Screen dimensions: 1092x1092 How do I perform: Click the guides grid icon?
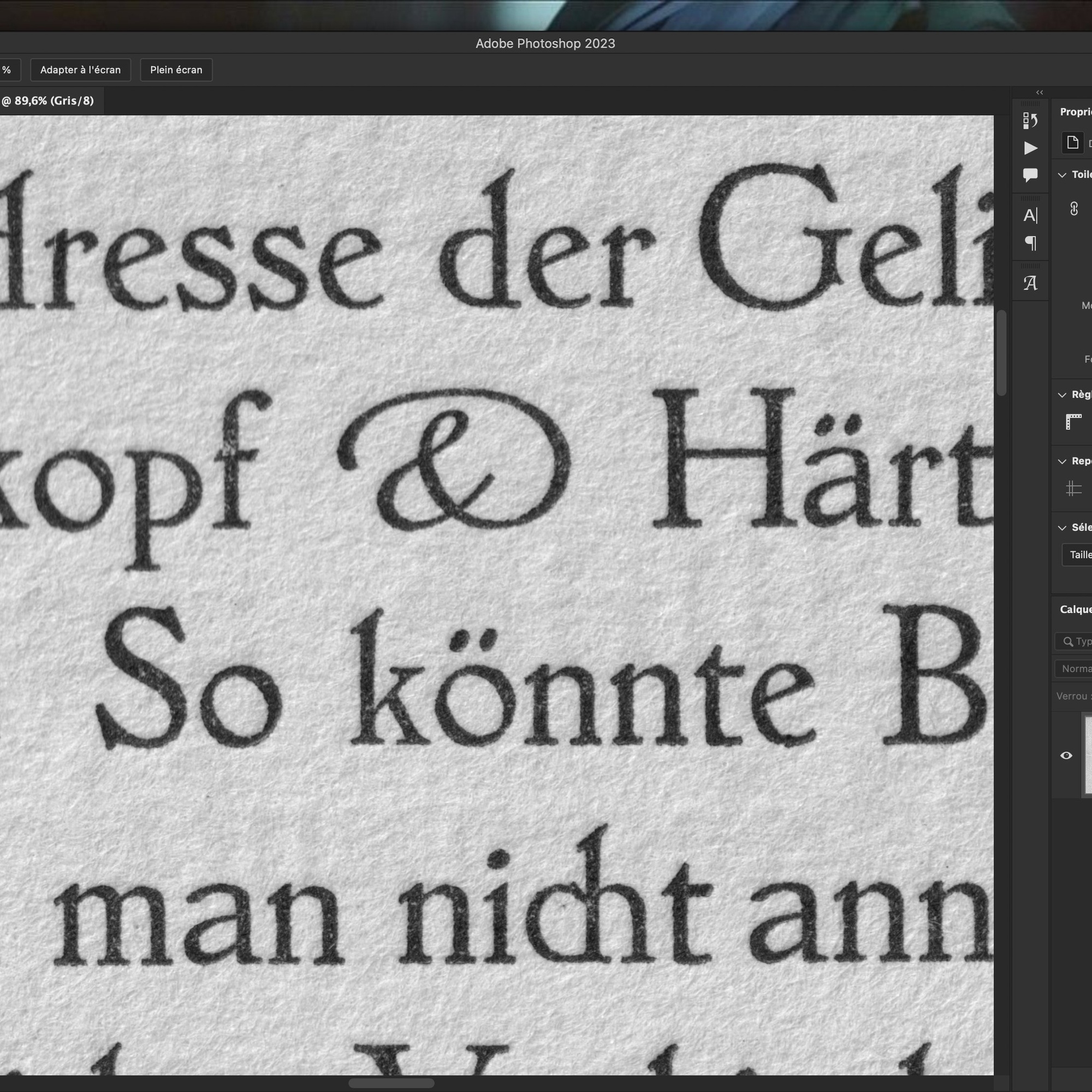pos(1073,488)
